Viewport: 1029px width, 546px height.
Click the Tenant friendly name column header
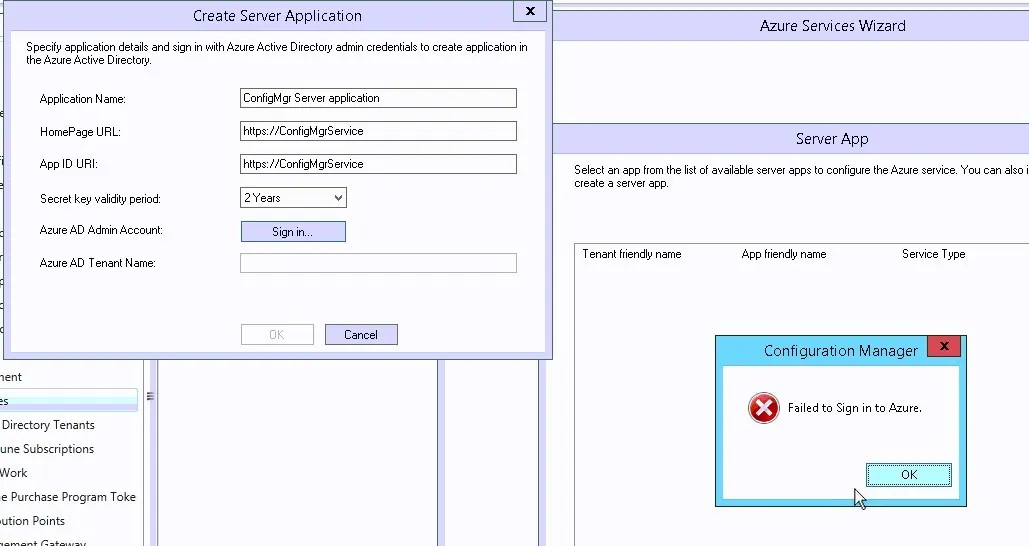pos(632,254)
